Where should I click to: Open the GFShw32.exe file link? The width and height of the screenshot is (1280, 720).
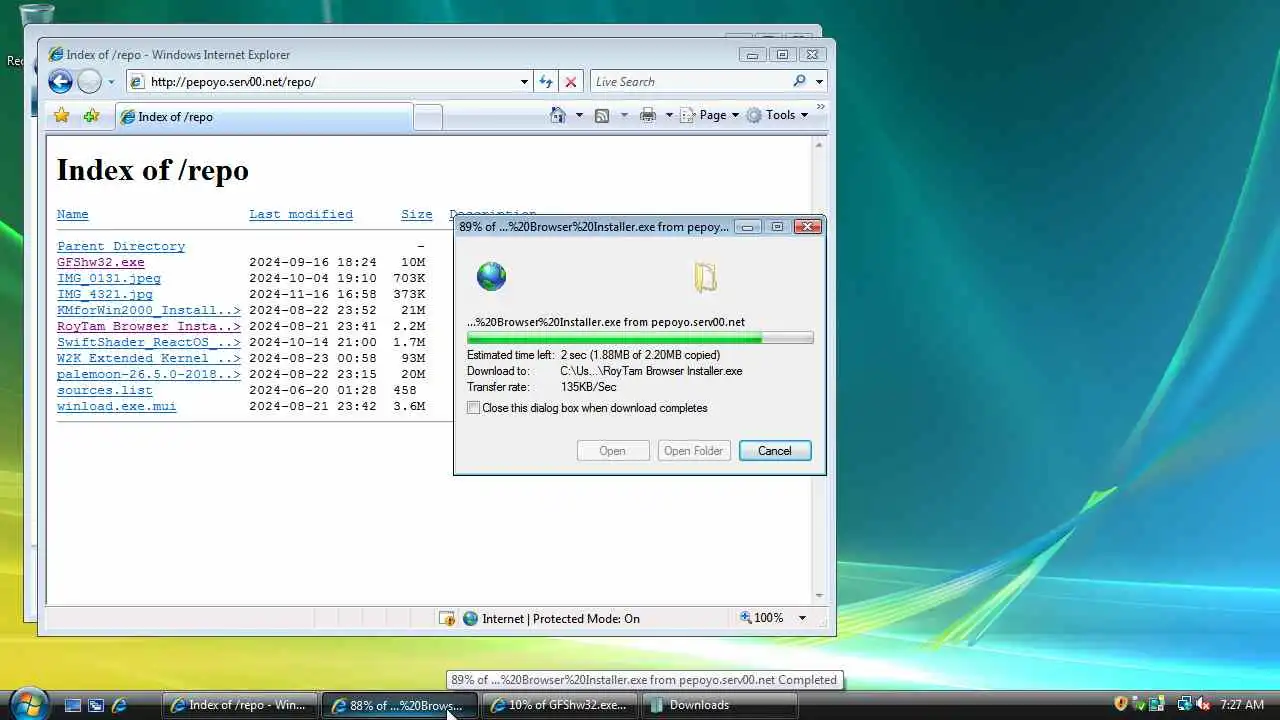point(101,262)
